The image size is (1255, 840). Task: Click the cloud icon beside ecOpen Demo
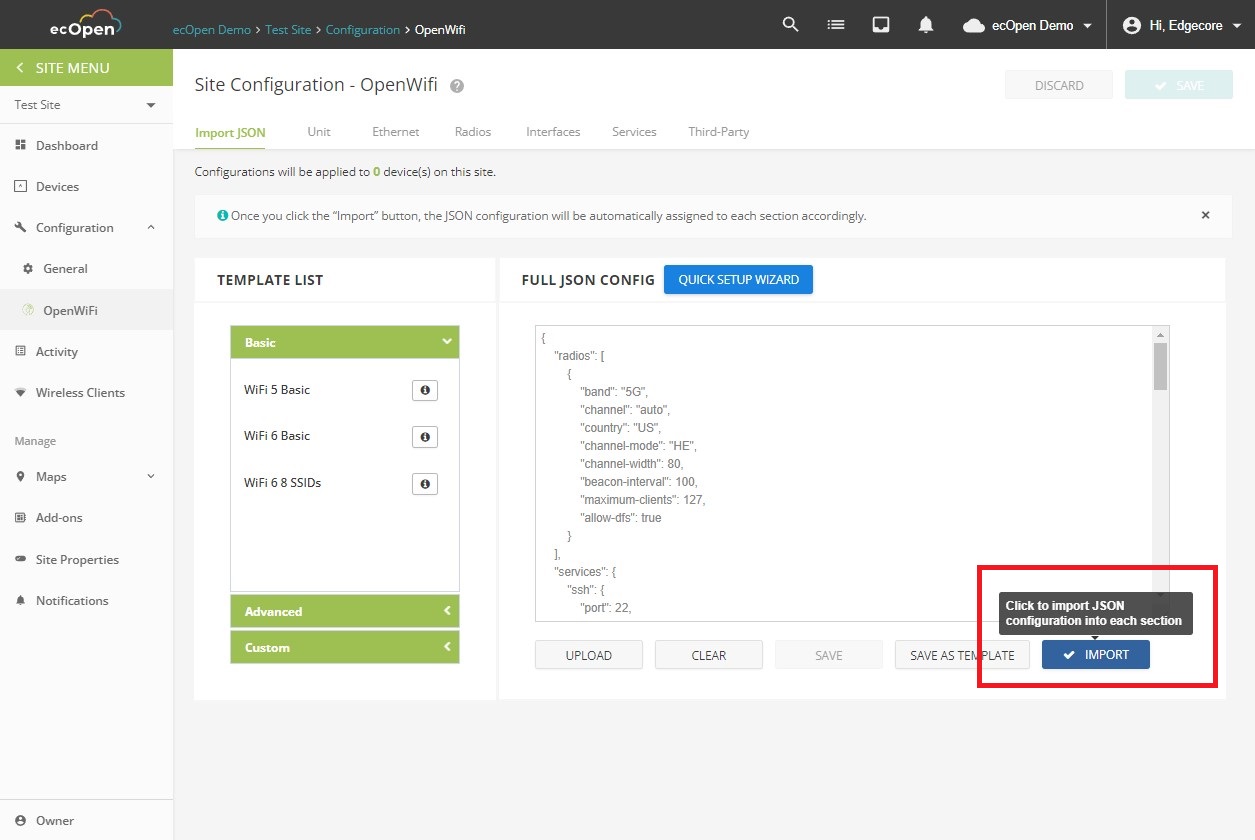973,26
